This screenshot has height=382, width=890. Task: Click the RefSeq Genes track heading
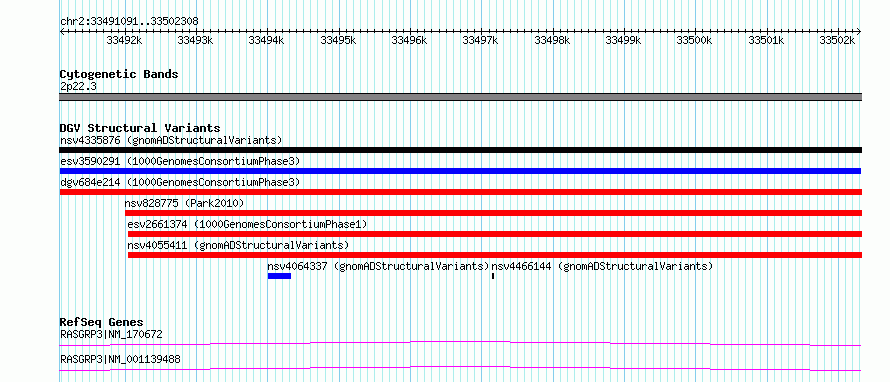pos(102,322)
